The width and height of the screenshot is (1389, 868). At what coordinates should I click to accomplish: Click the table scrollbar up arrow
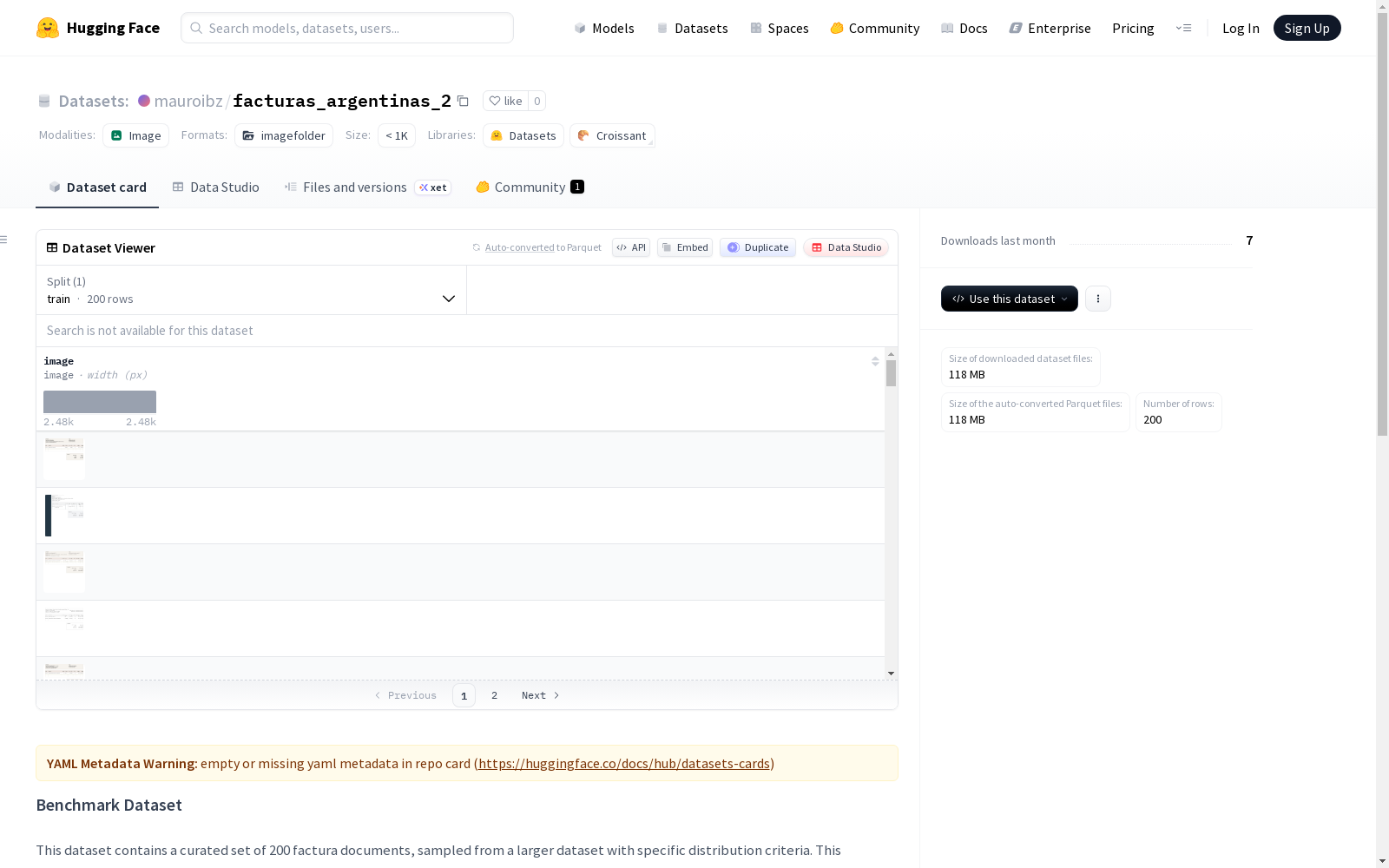(891, 354)
